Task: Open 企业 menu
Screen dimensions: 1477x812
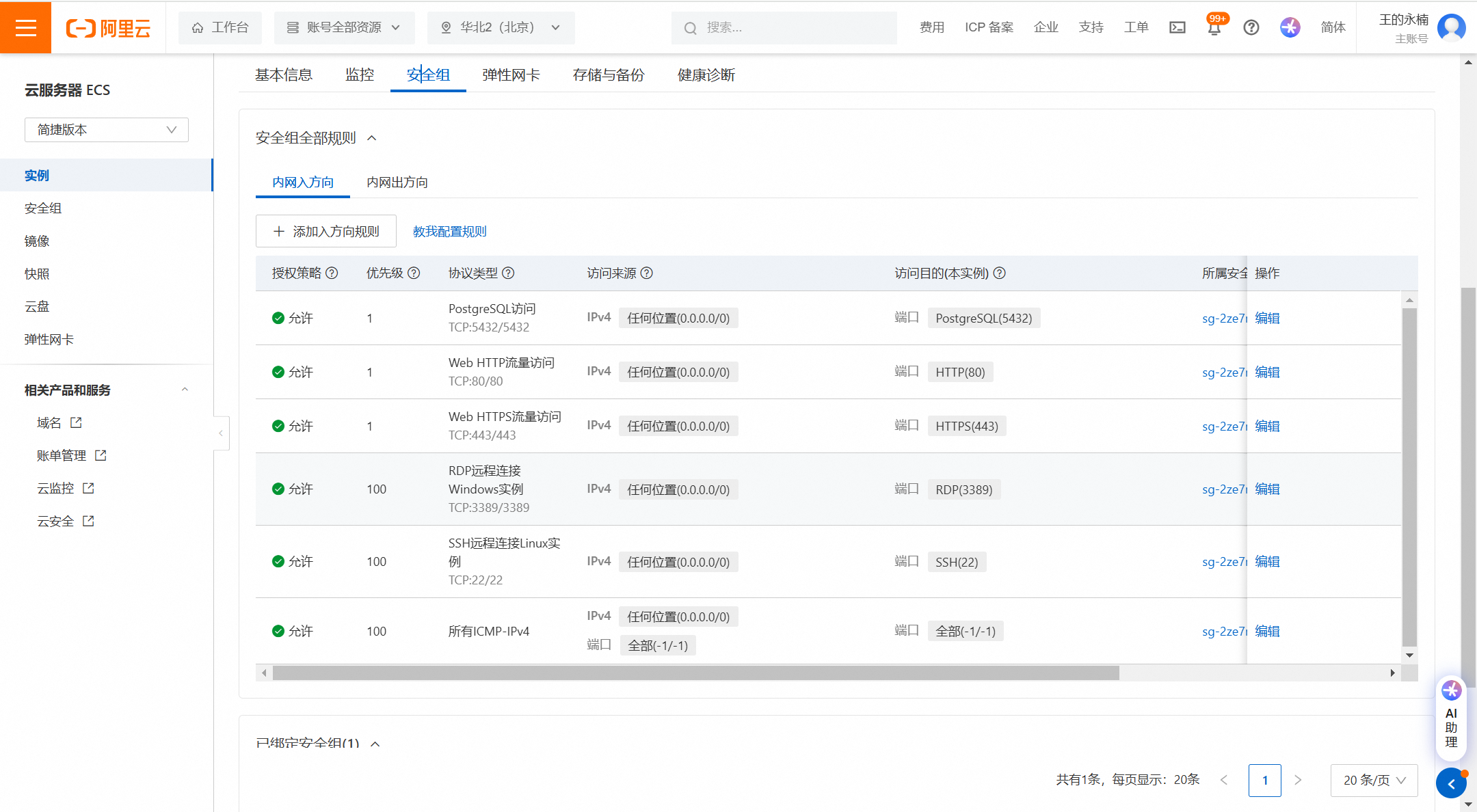Action: (1046, 27)
